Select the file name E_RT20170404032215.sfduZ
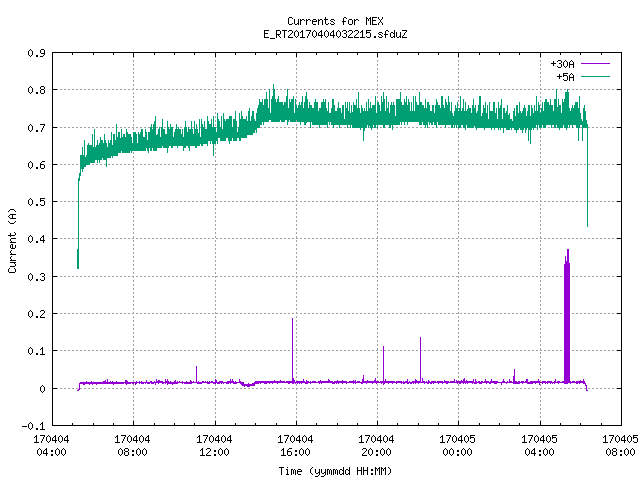 coord(335,34)
